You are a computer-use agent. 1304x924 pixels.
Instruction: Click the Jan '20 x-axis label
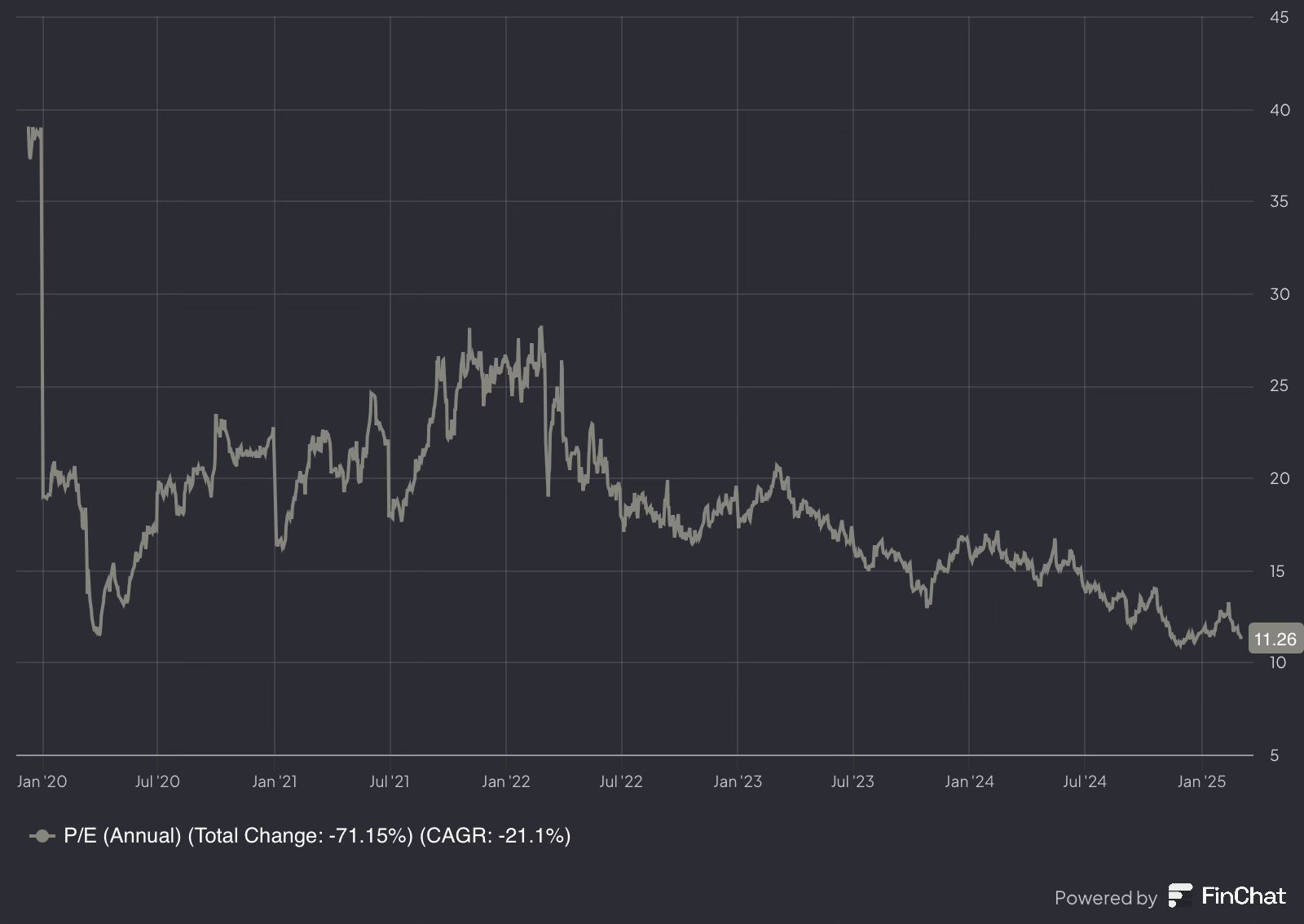[42, 781]
